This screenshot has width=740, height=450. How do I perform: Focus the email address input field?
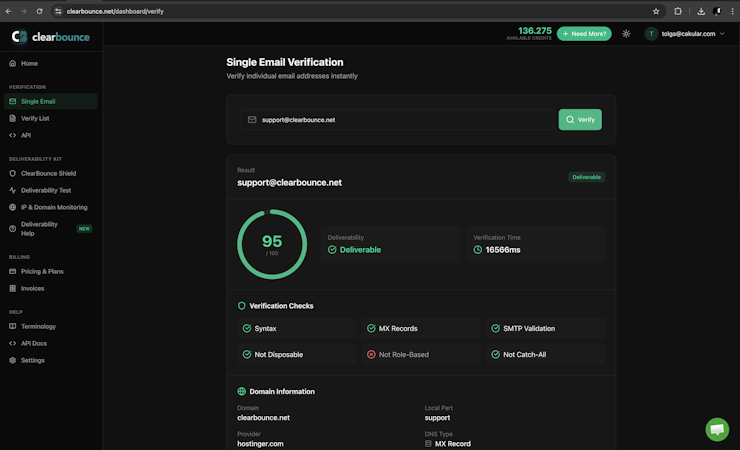(x=397, y=120)
